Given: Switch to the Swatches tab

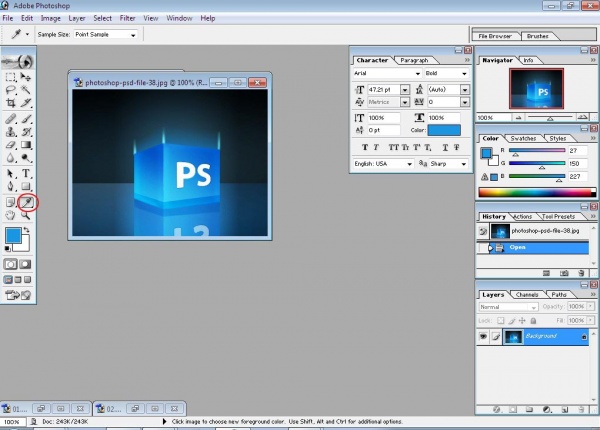Looking at the screenshot, I should [x=523, y=138].
